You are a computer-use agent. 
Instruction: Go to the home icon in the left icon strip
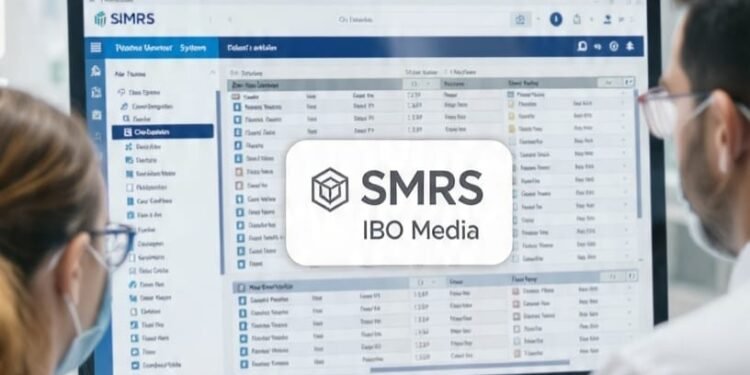pyautogui.click(x=96, y=71)
